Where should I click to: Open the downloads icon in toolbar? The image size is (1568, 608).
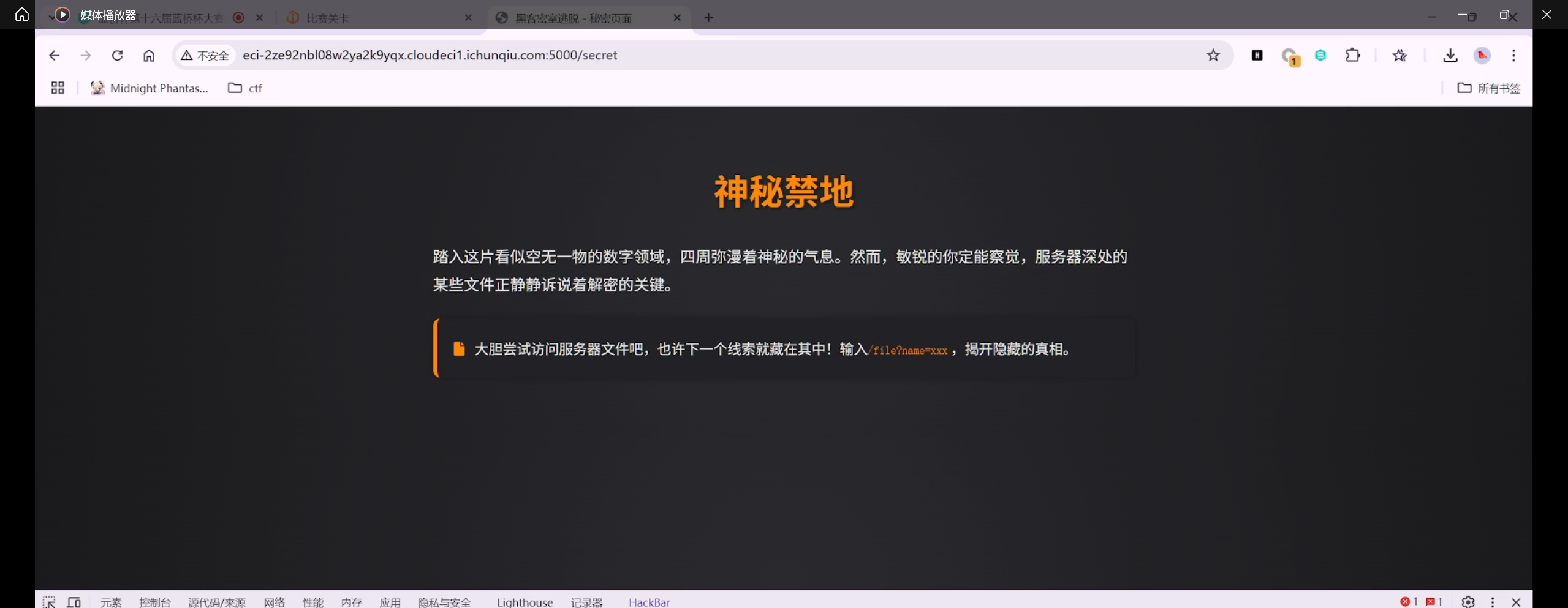click(x=1450, y=56)
